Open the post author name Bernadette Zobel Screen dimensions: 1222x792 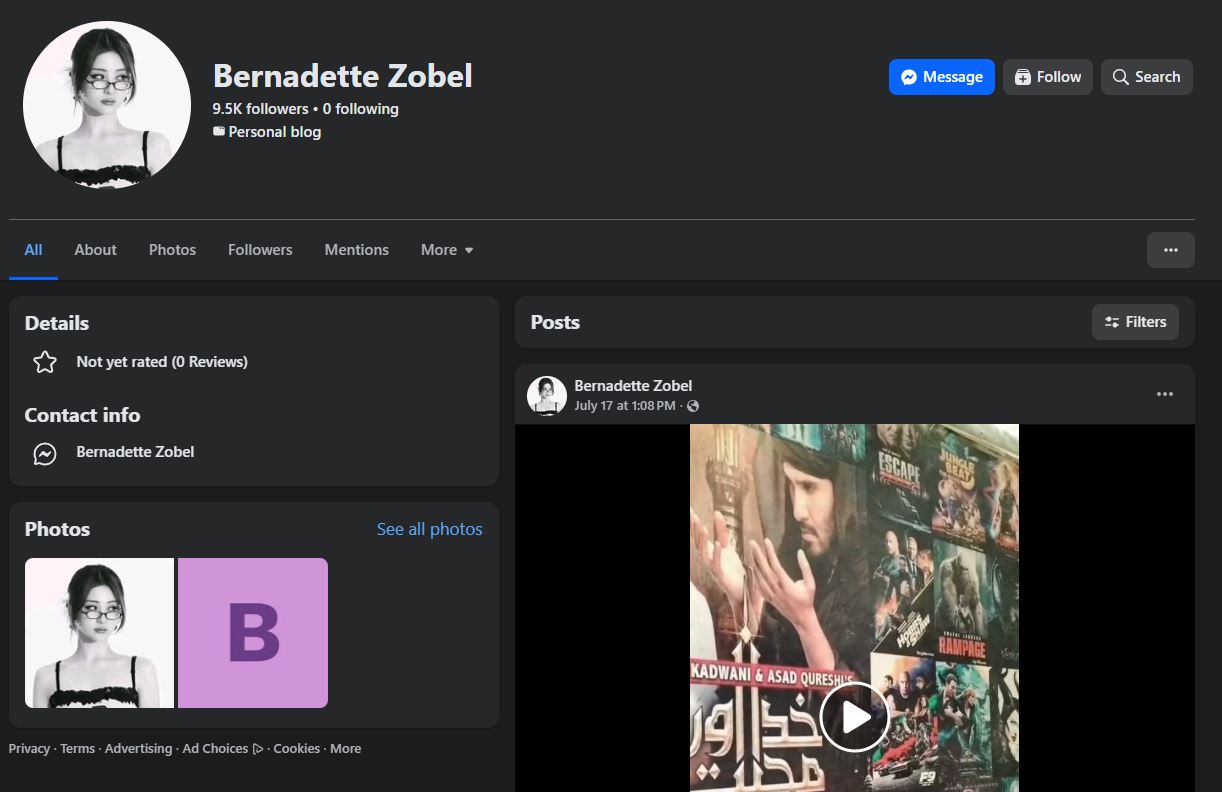(x=633, y=386)
